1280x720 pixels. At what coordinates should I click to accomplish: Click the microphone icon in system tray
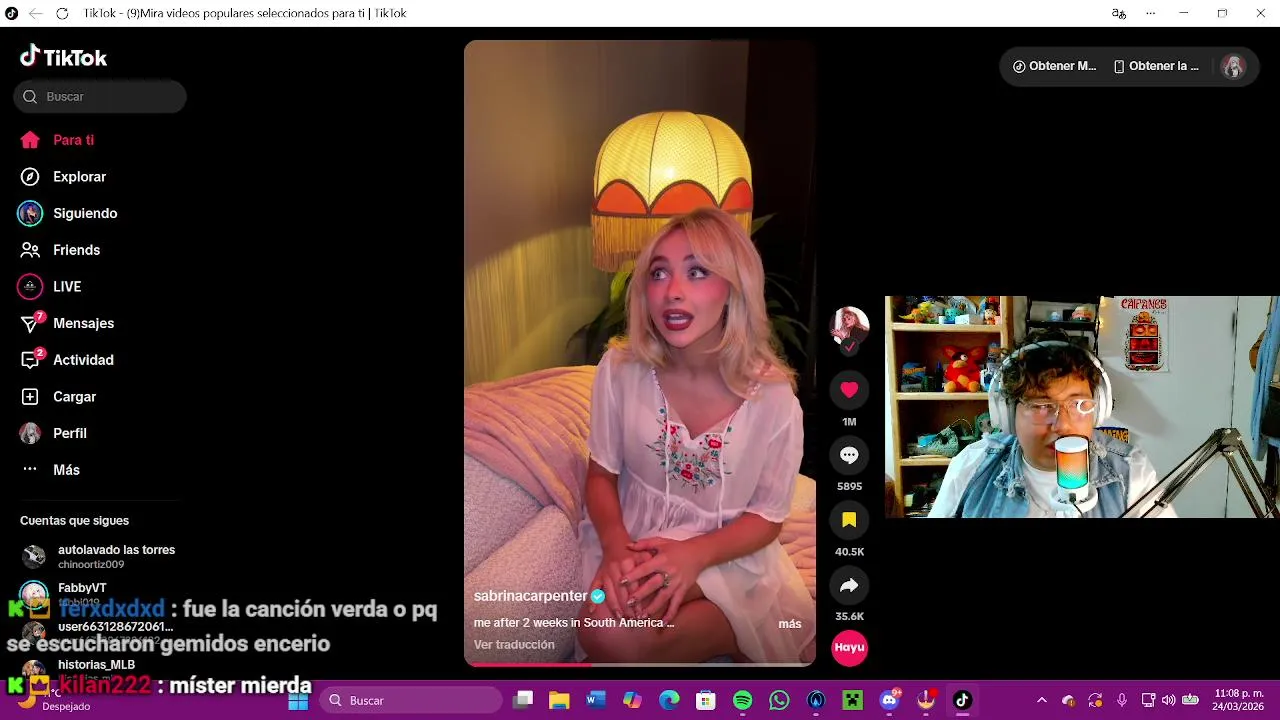(x=1122, y=701)
